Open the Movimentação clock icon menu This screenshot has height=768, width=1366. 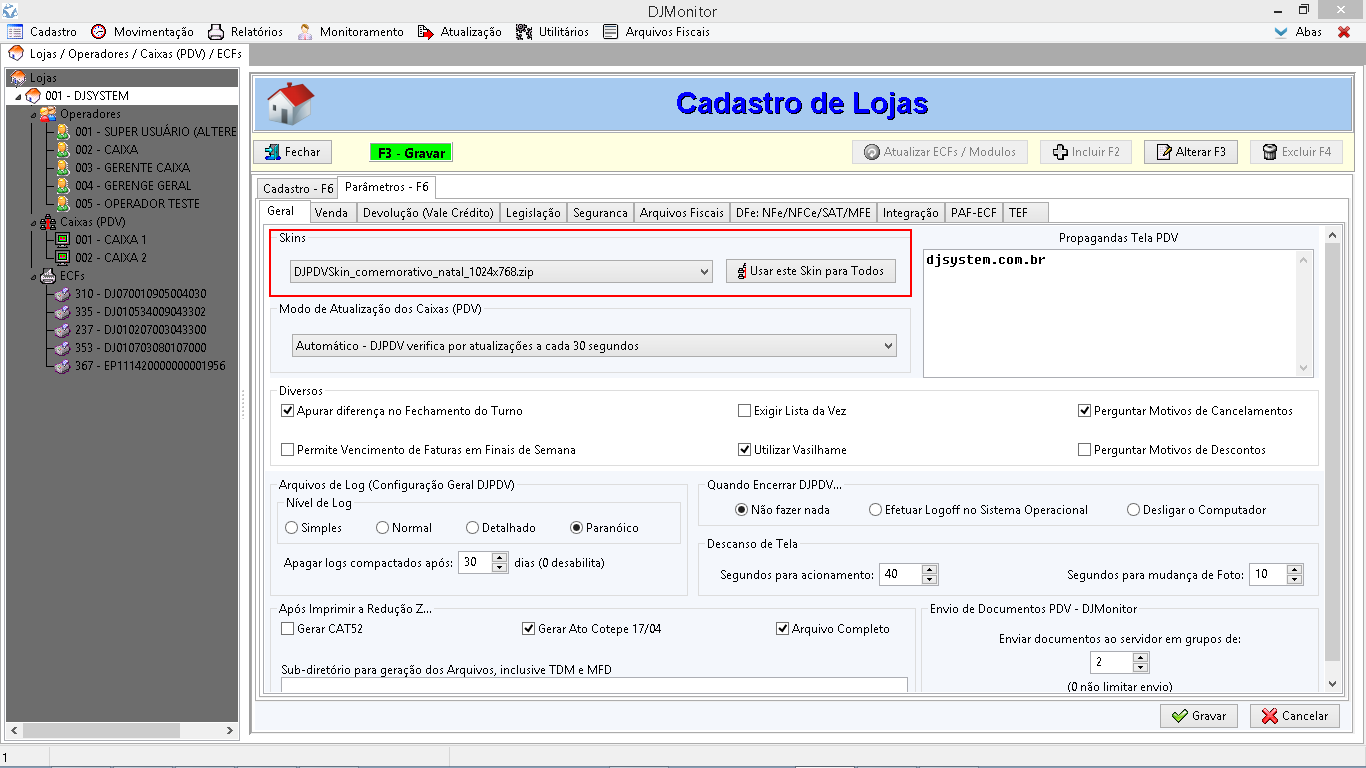click(99, 32)
